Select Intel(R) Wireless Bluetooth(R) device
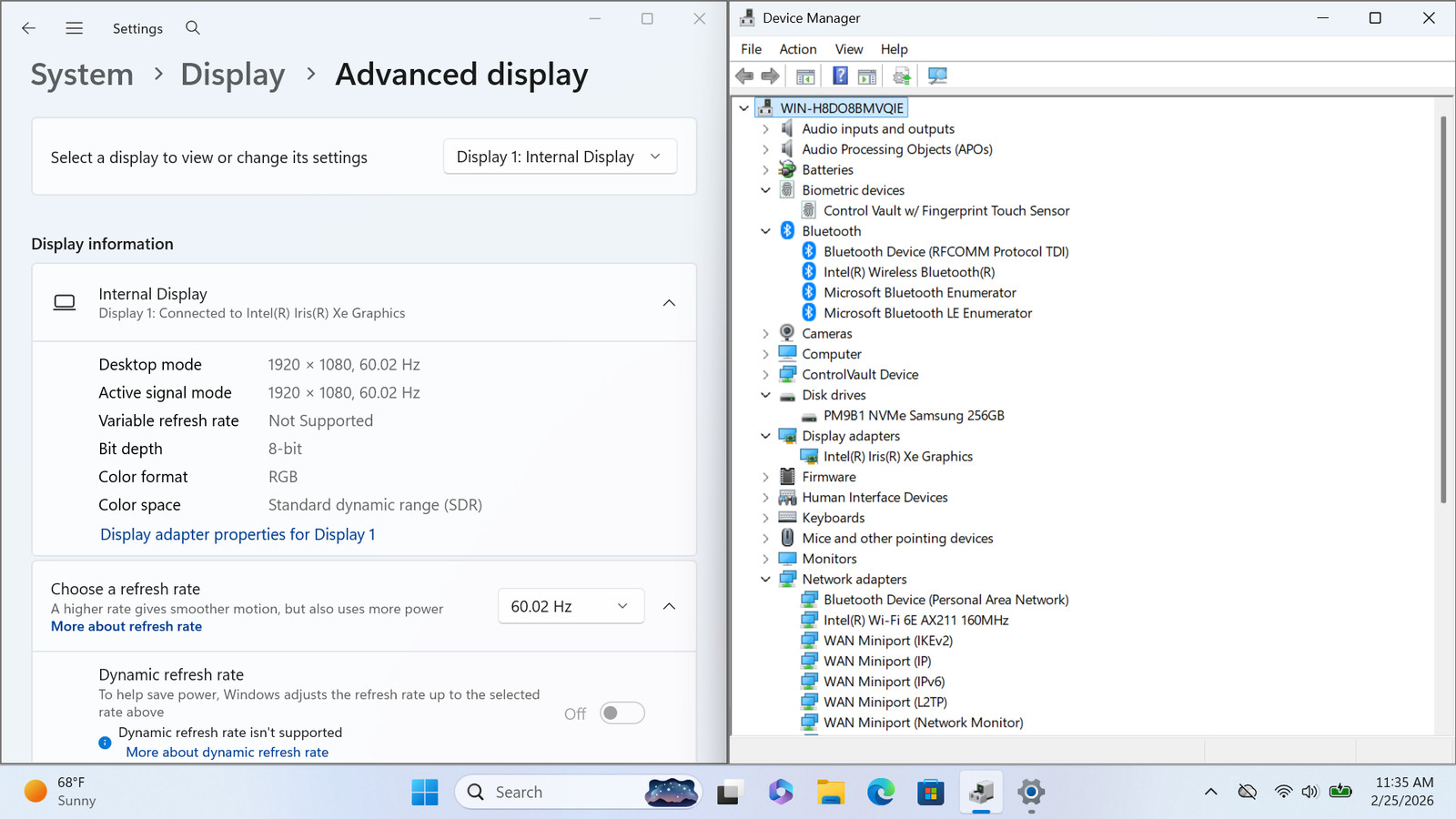The width and height of the screenshot is (1456, 819). tap(909, 272)
